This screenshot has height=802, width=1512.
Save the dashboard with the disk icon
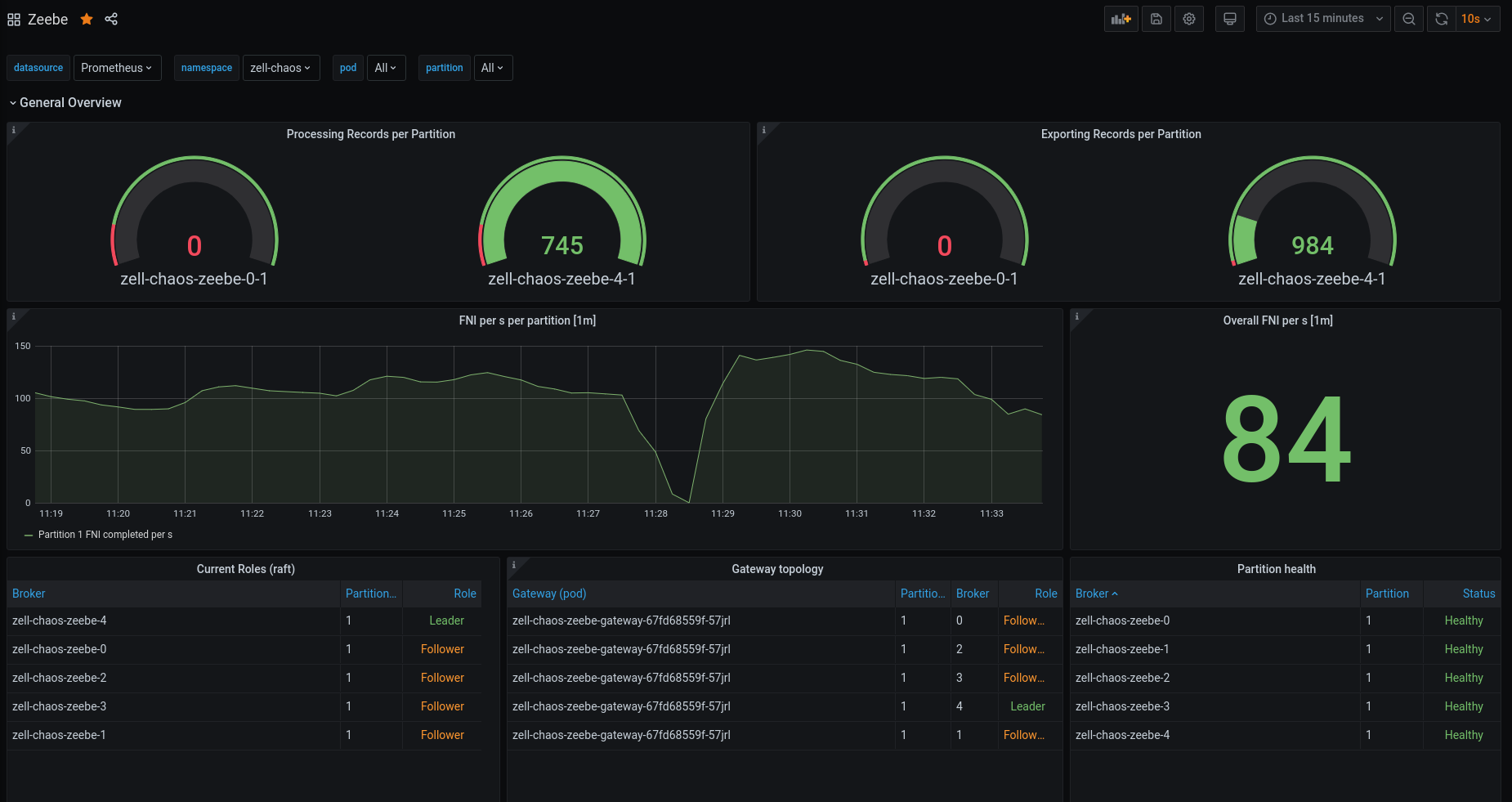(1156, 19)
